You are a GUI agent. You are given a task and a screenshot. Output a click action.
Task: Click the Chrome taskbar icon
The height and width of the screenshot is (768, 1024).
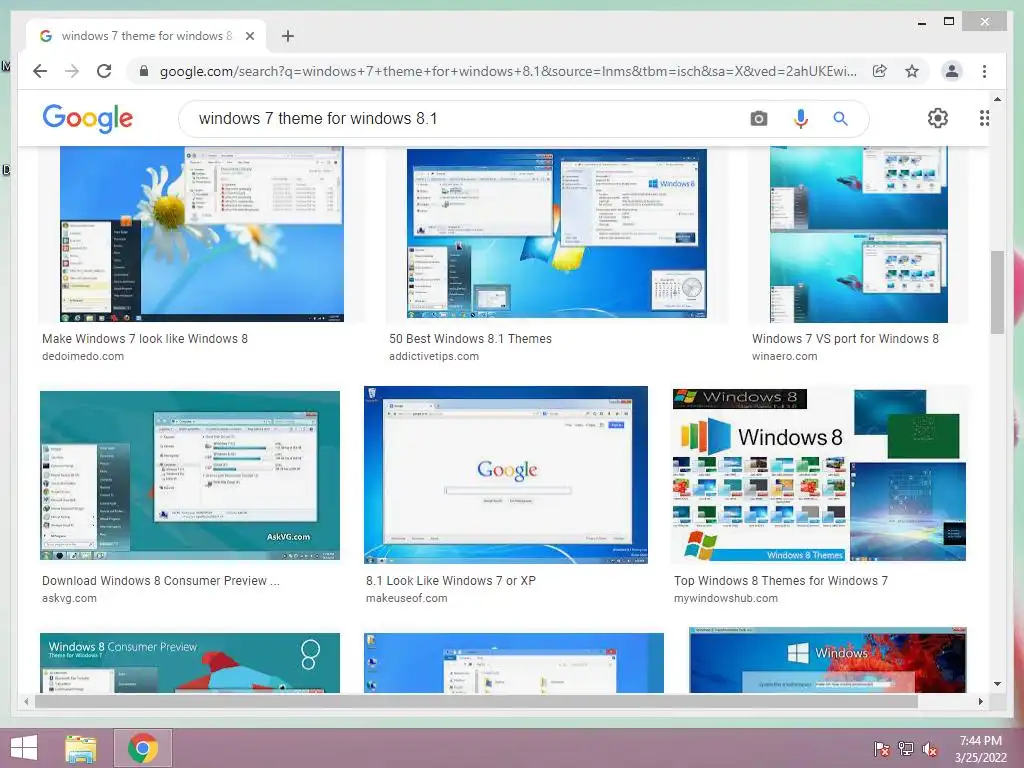(x=143, y=748)
